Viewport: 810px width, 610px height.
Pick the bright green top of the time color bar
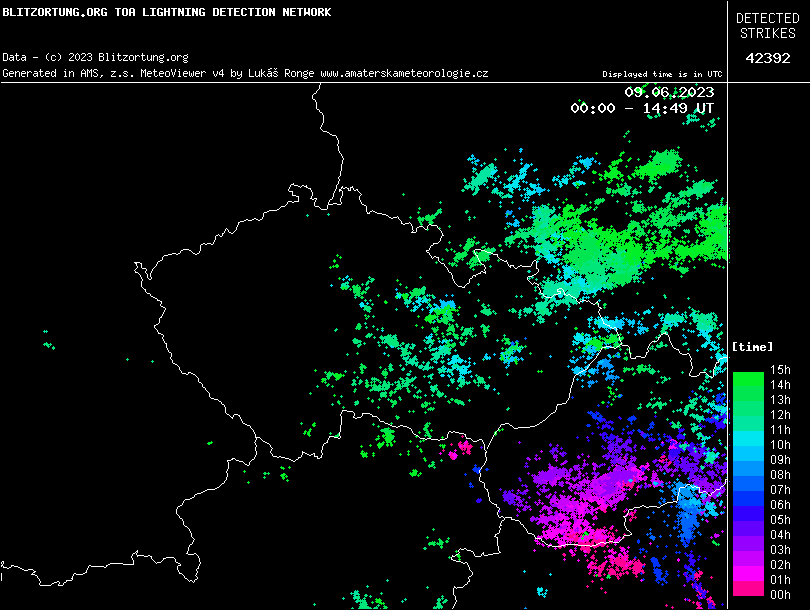(747, 379)
